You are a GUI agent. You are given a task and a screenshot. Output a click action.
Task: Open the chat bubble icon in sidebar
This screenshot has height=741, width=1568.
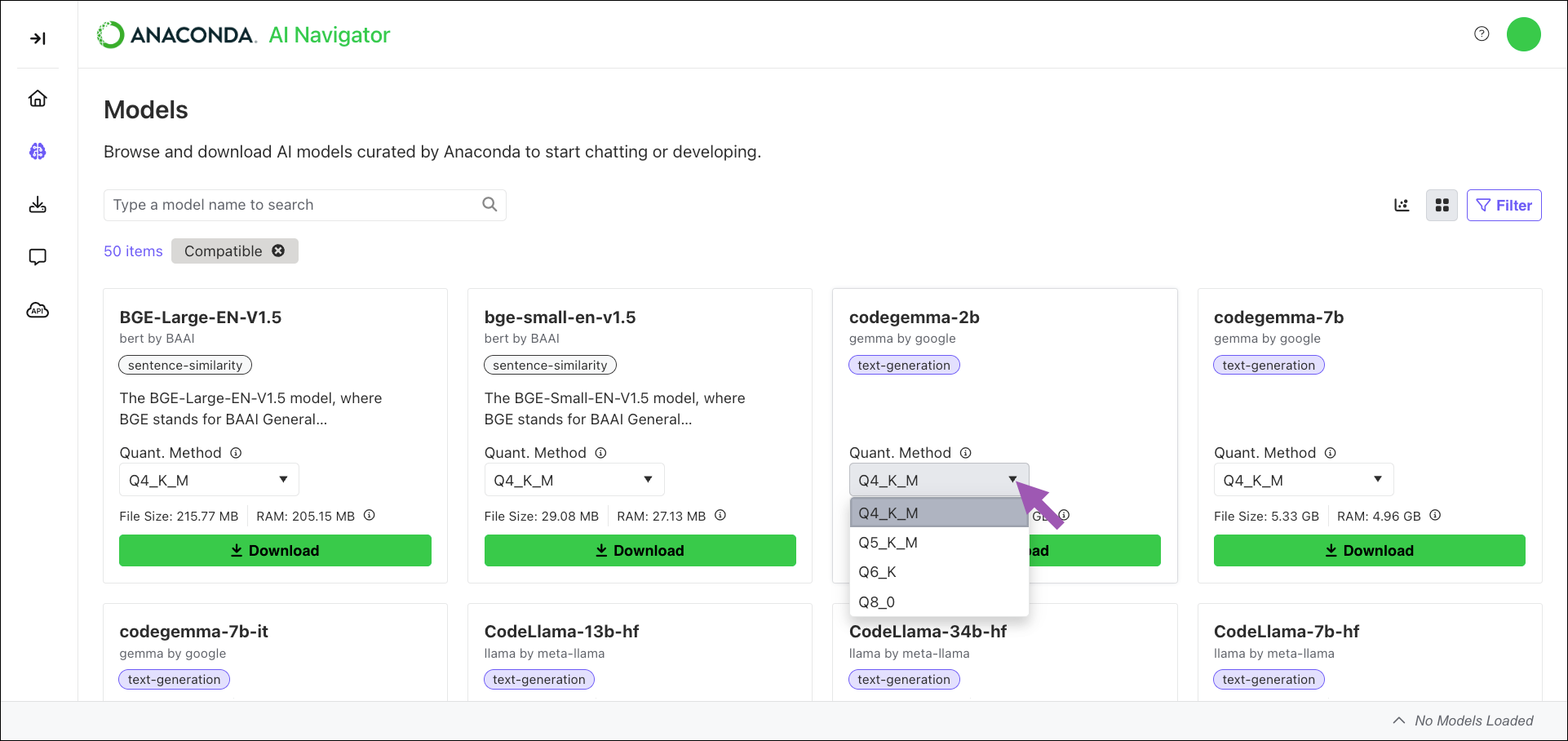pyautogui.click(x=38, y=256)
